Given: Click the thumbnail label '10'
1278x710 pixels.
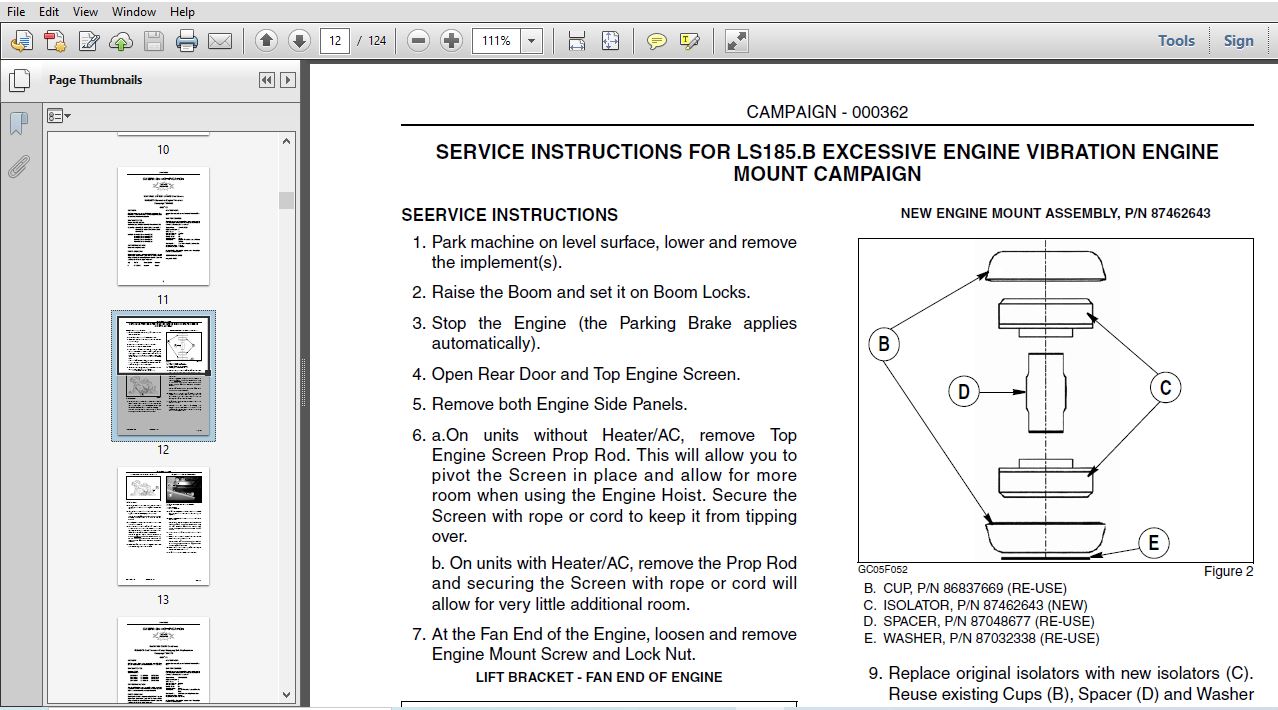Looking at the screenshot, I should coord(163,150).
